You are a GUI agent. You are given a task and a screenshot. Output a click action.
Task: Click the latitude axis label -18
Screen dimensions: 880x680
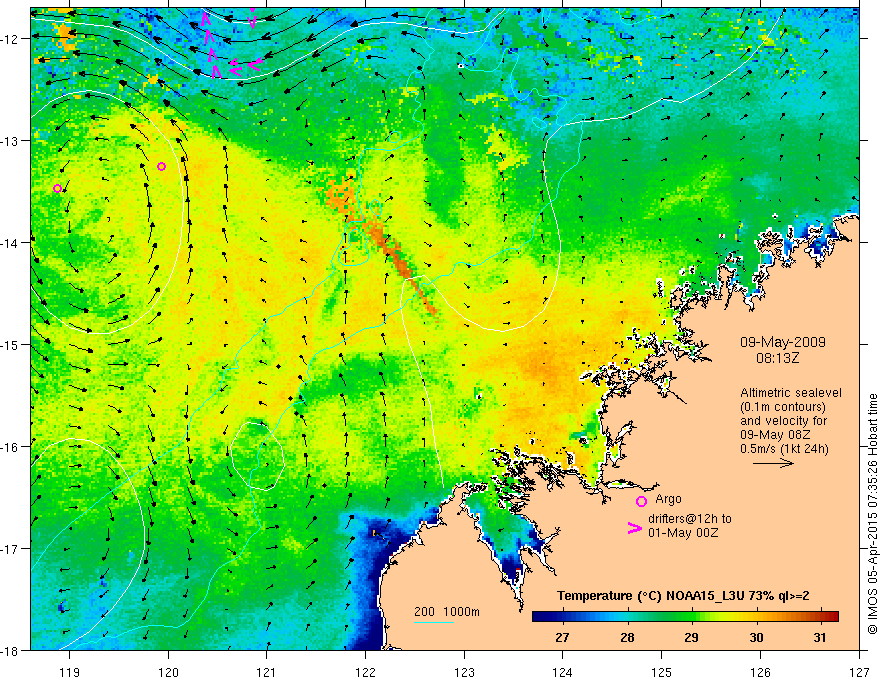pyautogui.click(x=10, y=650)
